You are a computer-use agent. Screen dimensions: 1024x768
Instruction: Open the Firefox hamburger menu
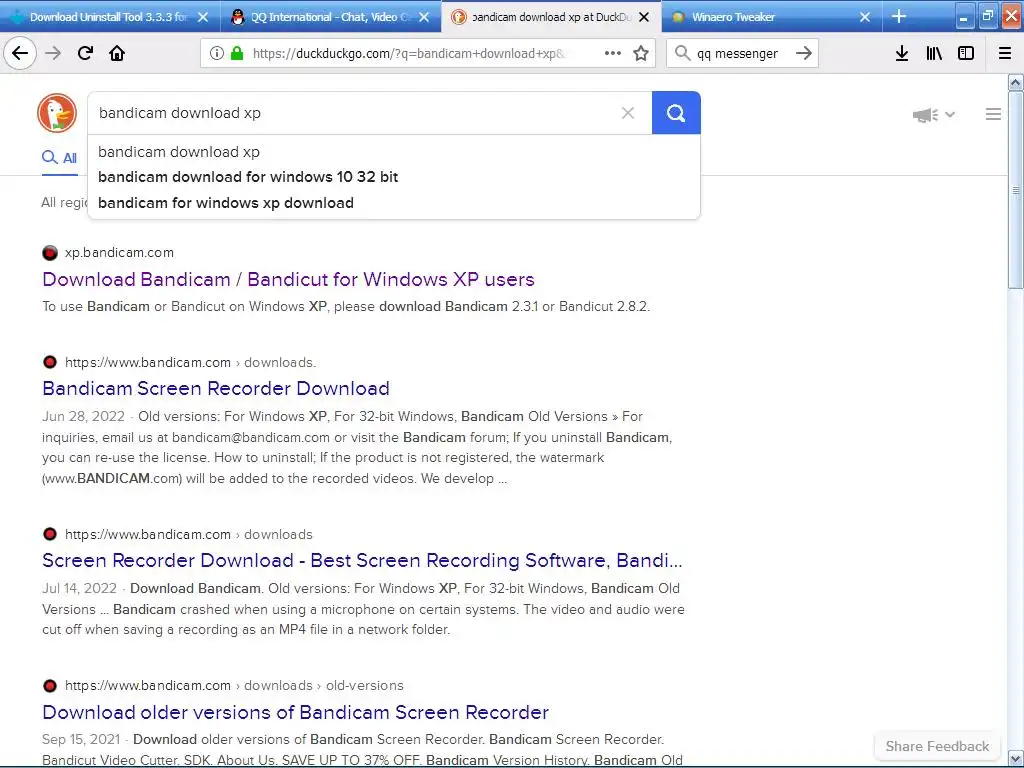point(1005,53)
